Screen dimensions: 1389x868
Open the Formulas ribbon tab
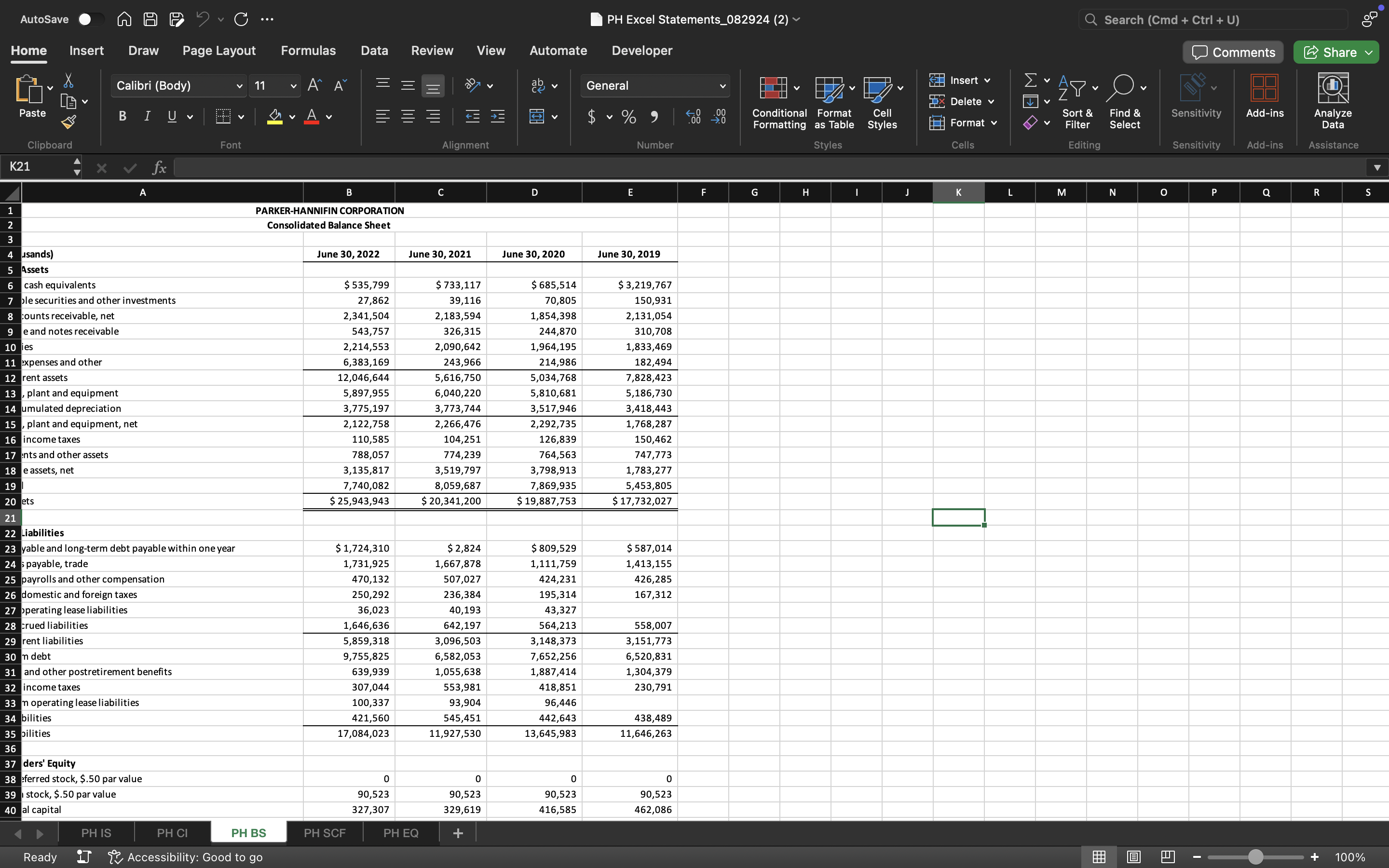point(308,51)
